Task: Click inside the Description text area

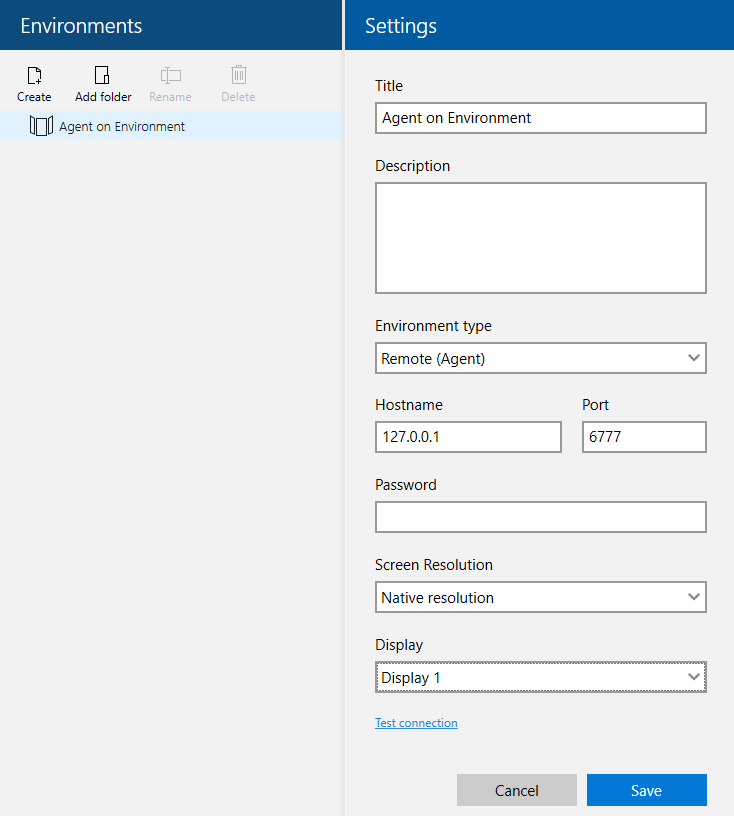Action: [540, 237]
